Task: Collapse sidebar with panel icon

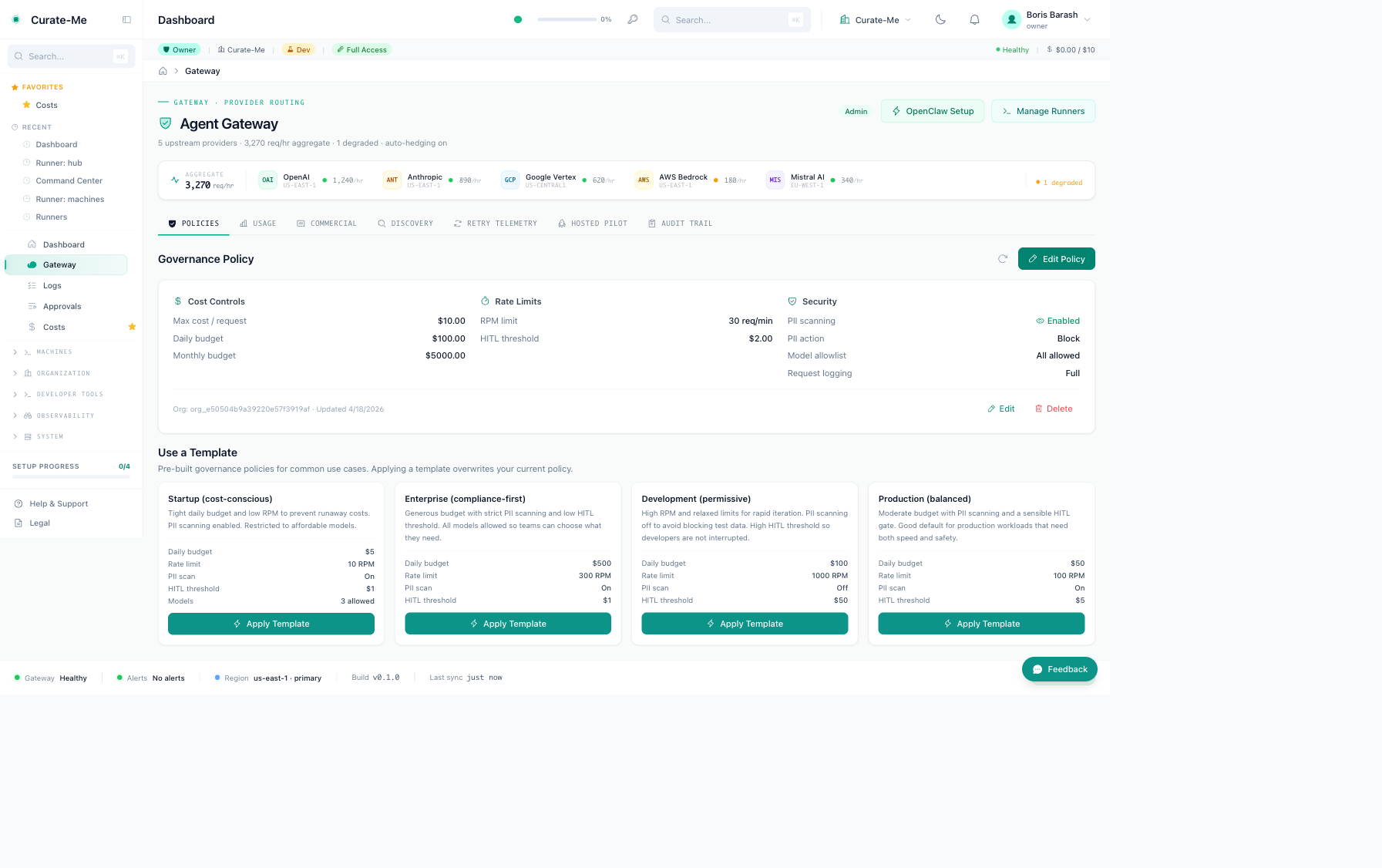Action: point(127,20)
